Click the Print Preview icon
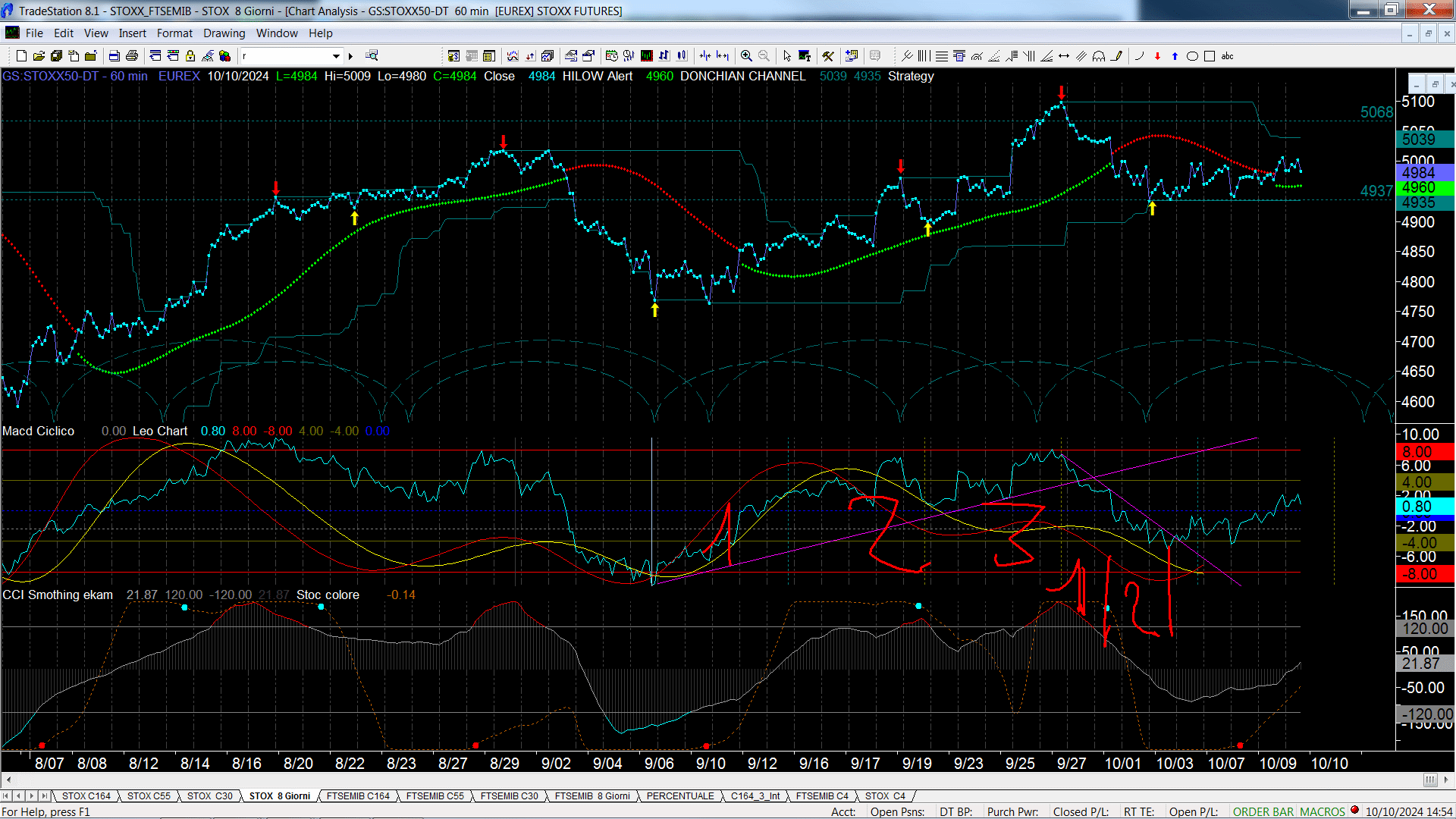The image size is (1456, 819). point(114,55)
